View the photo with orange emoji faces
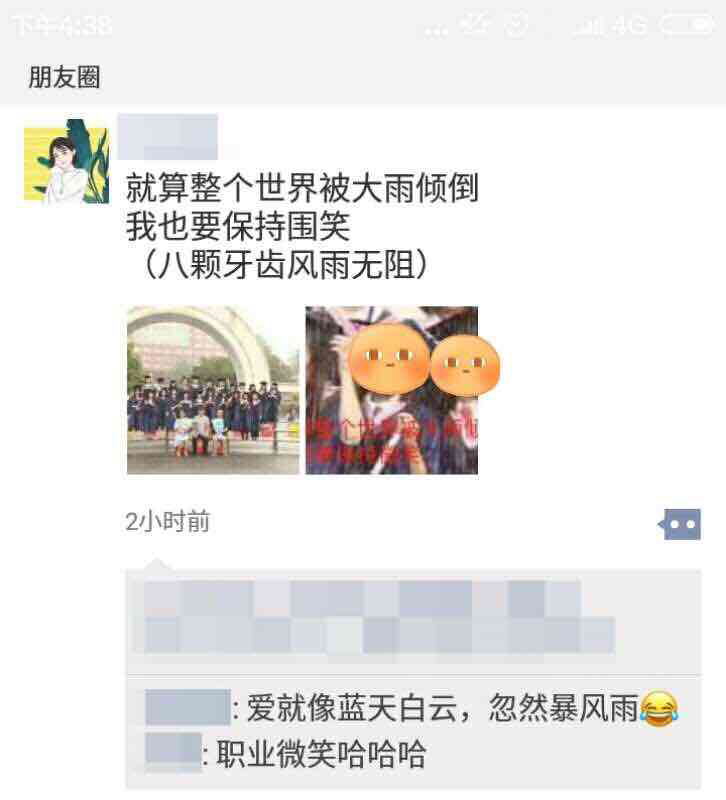The image size is (726, 800). pyautogui.click(x=392, y=390)
